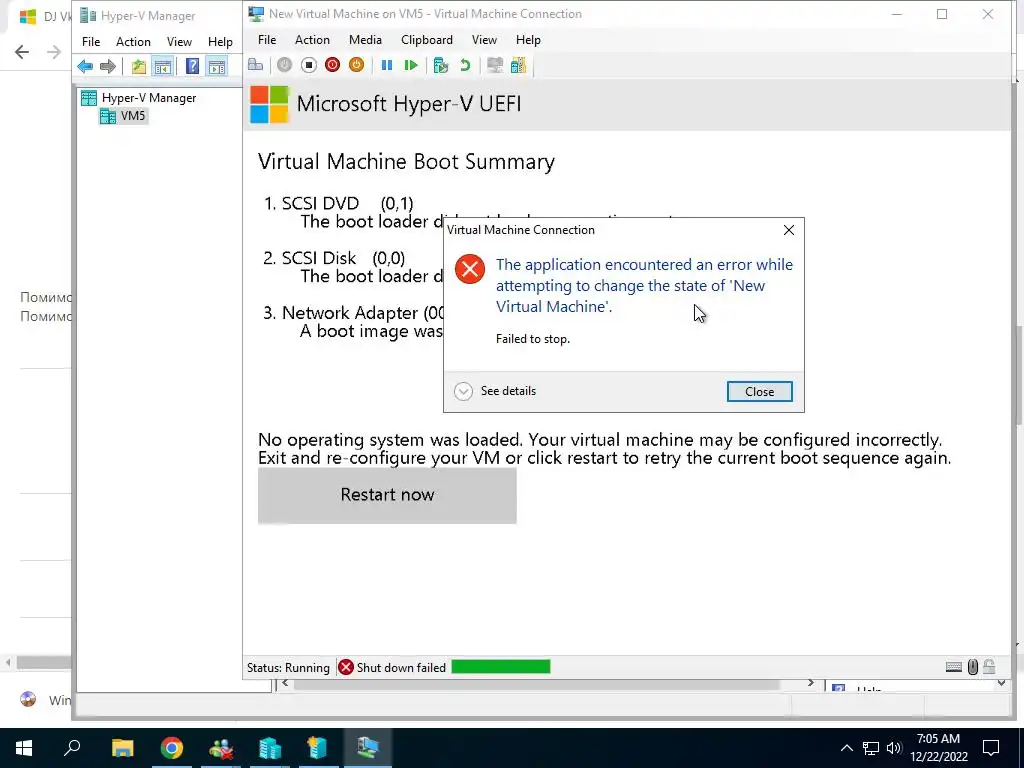Click Up one level folder icon
Viewport: 1024px width, 768px height.
[x=138, y=66]
